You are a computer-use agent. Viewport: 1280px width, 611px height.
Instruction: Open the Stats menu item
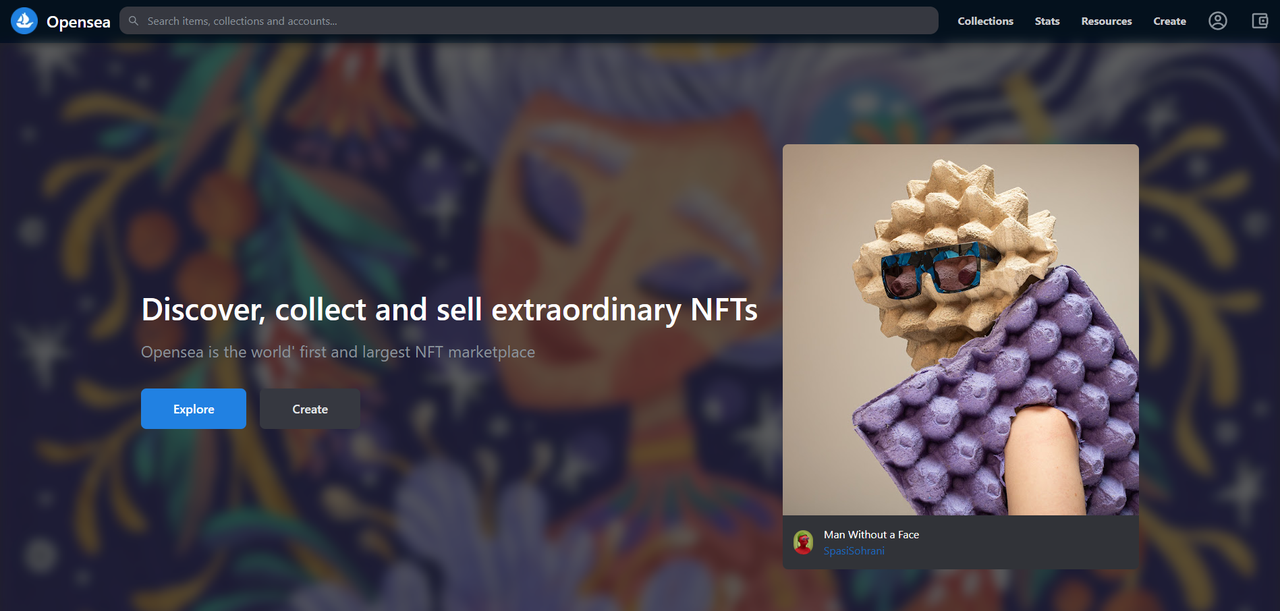1047,21
